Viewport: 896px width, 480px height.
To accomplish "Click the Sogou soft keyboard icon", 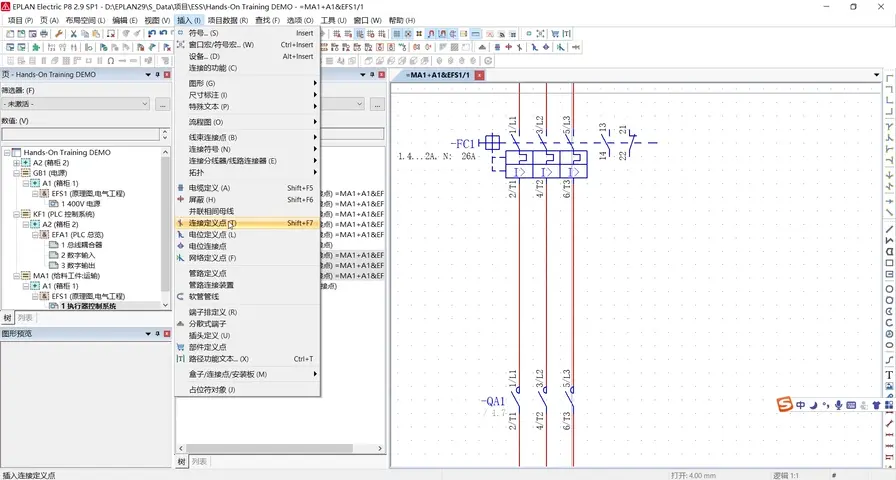I will pos(851,405).
